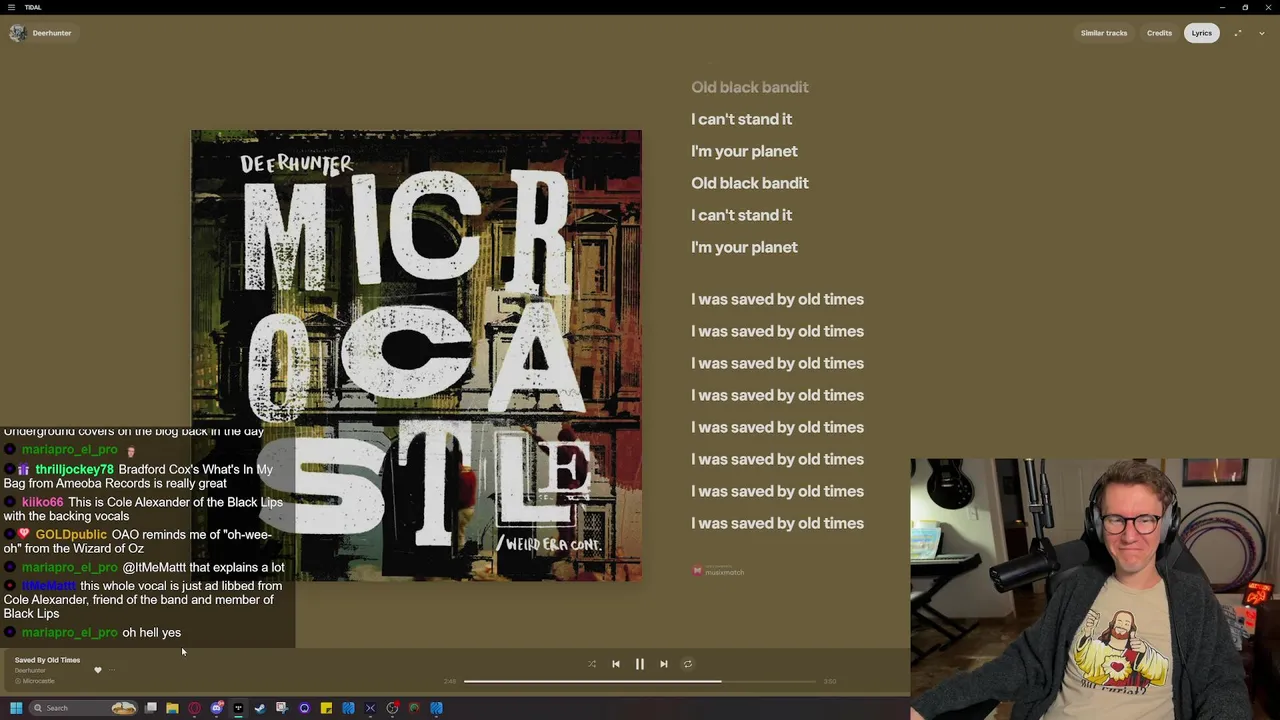Open the purple circle app on the taskbar
This screenshot has width=1280, height=720.
pyautogui.click(x=304, y=708)
